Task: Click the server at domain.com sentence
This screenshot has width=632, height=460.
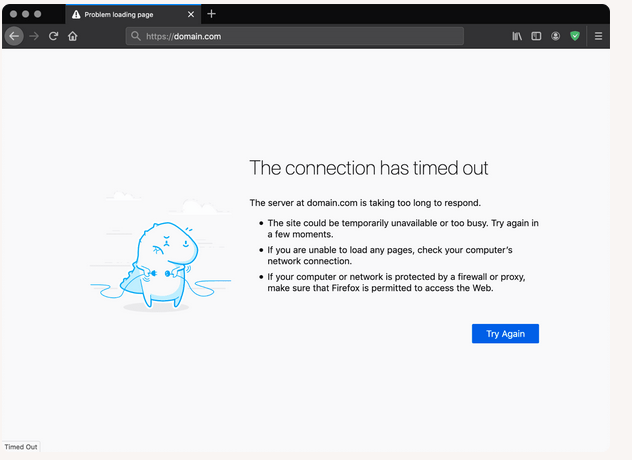Action: point(365,203)
